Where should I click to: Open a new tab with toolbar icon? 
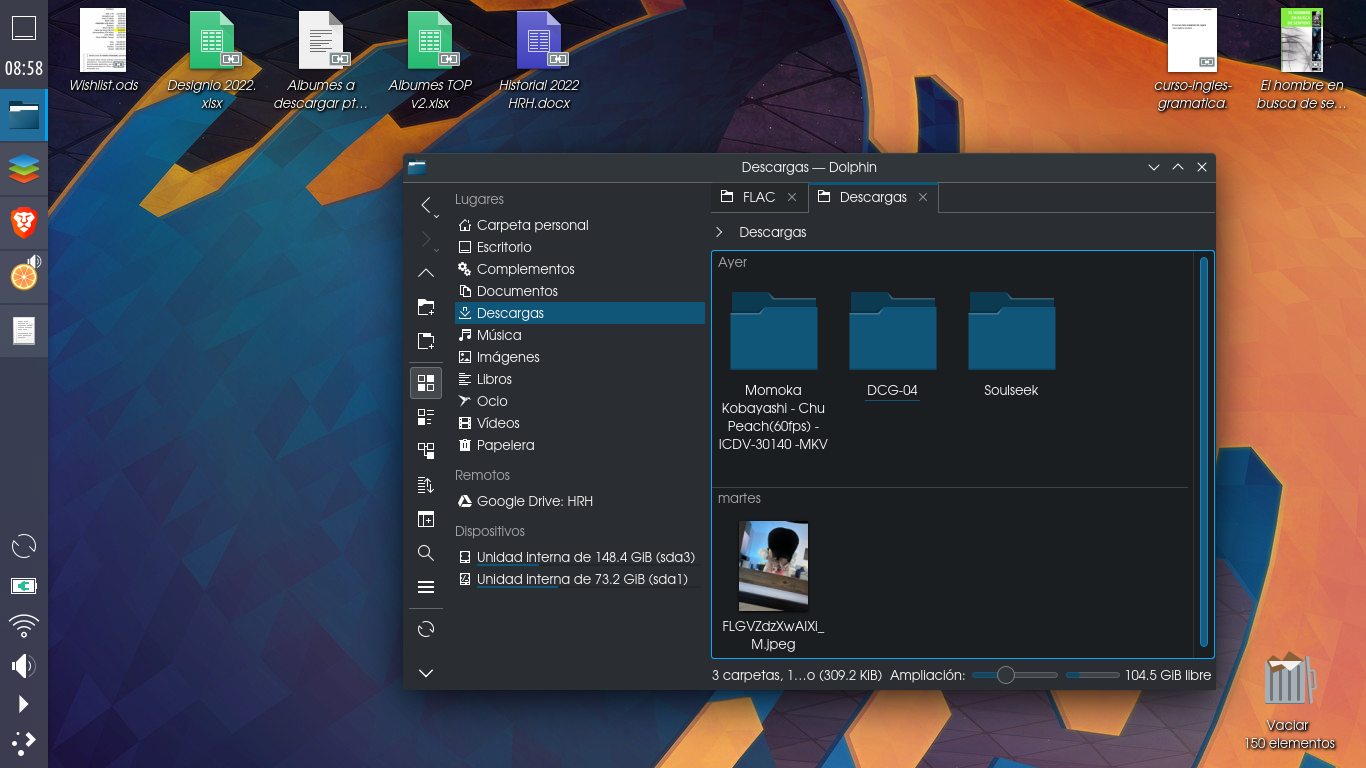click(426, 341)
